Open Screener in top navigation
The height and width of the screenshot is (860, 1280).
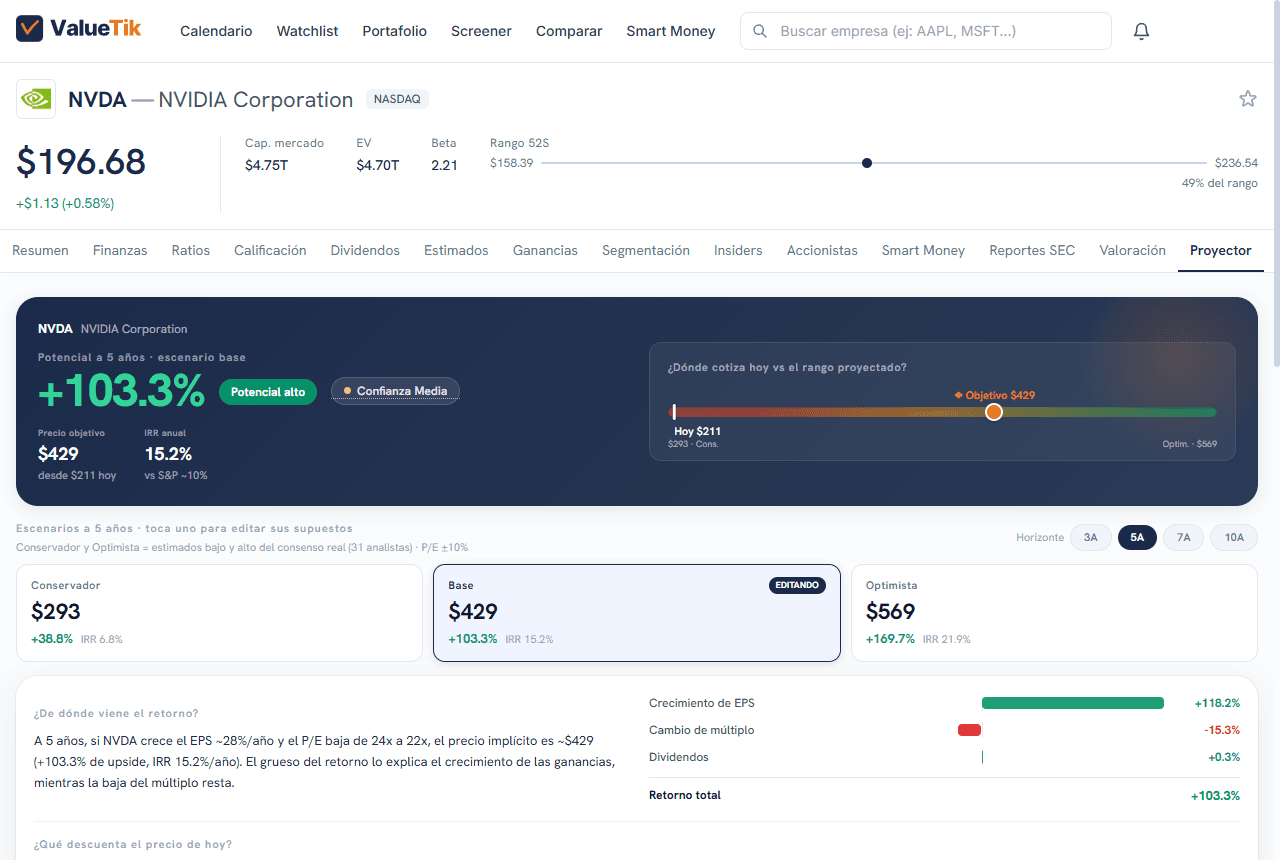481,31
